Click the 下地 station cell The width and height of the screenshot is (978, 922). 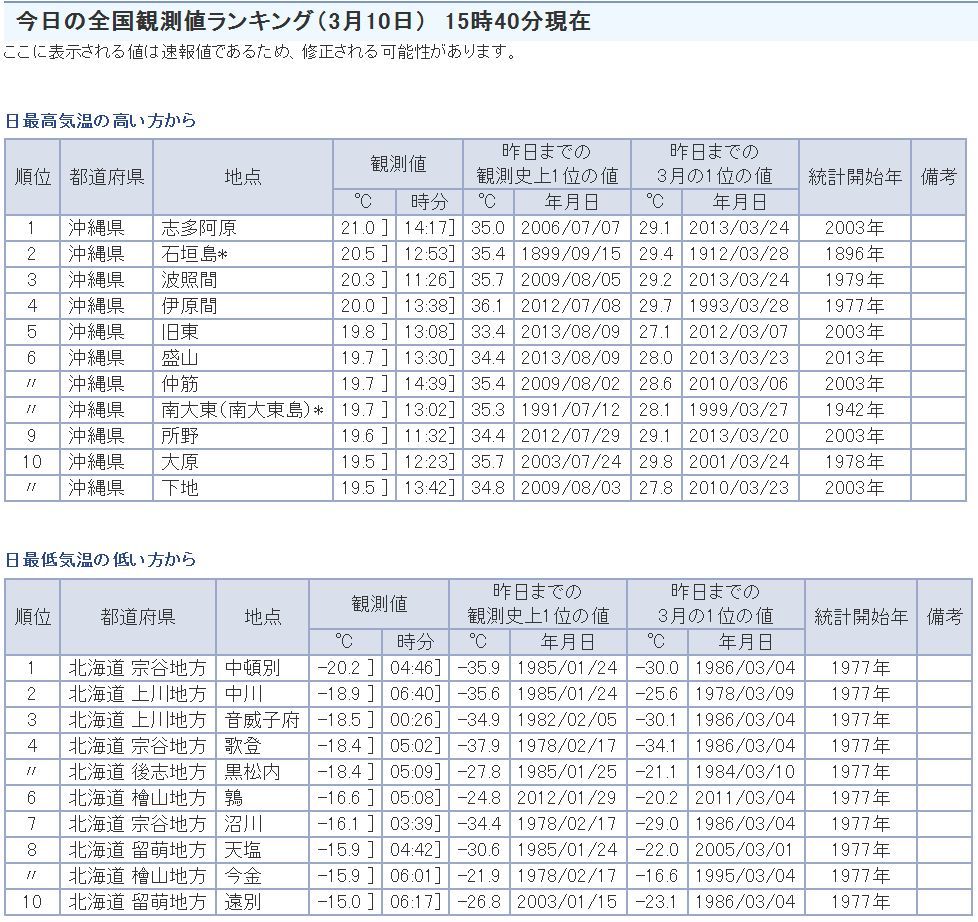180,488
